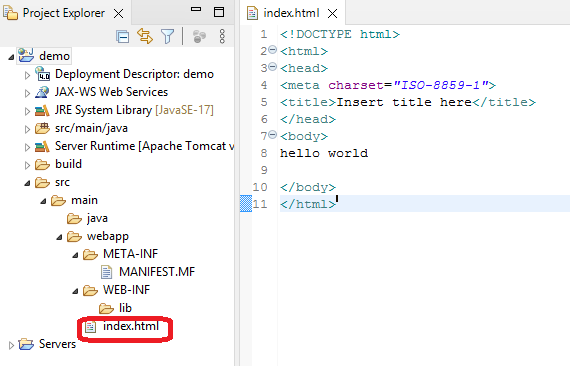This screenshot has height=366, width=570.
Task: Click Deployment Descriptor icon
Action: [43, 74]
